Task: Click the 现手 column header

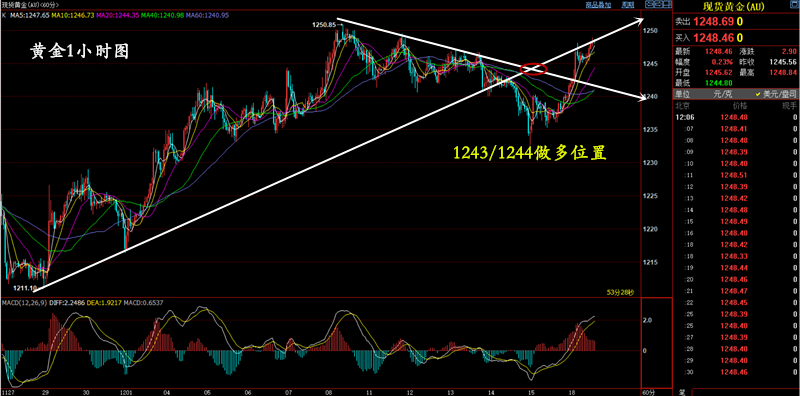Action: [789, 106]
